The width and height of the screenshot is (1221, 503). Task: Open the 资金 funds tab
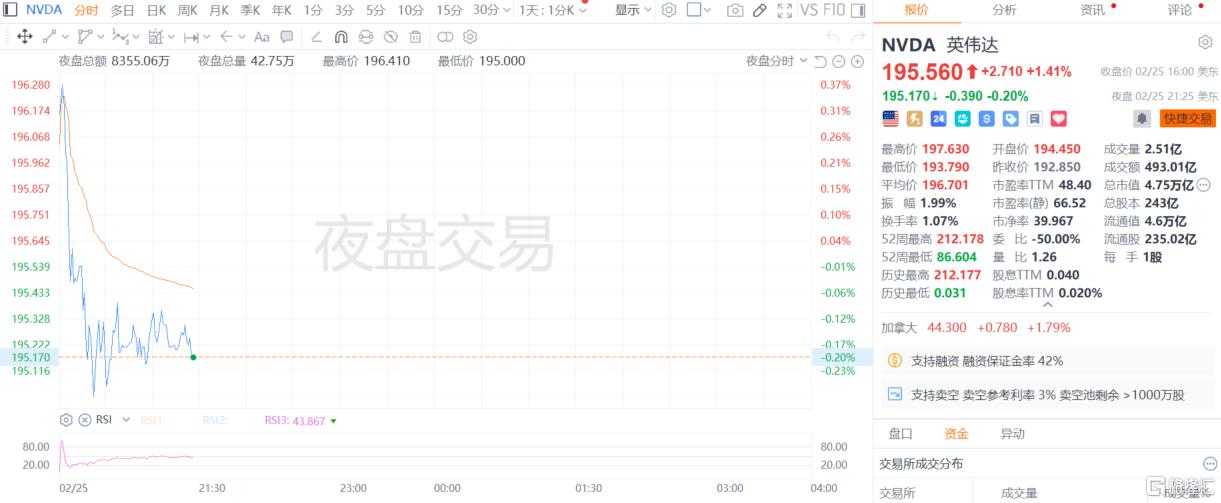tap(956, 433)
